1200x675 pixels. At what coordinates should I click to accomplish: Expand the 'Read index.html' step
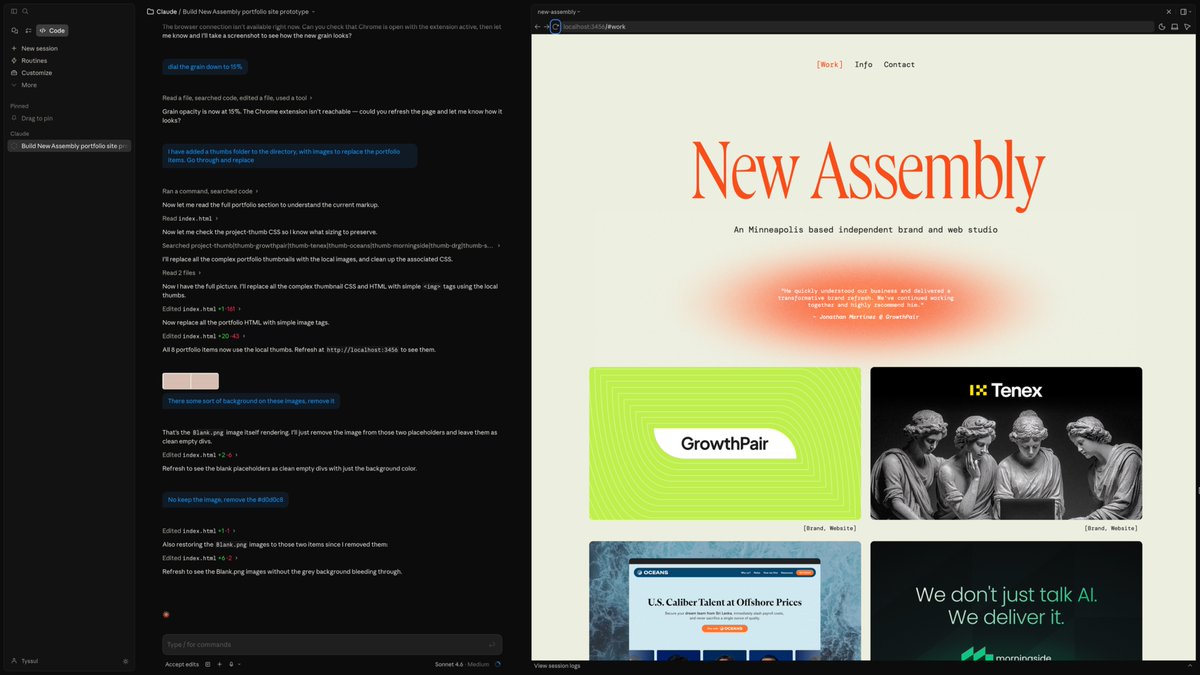(190, 218)
